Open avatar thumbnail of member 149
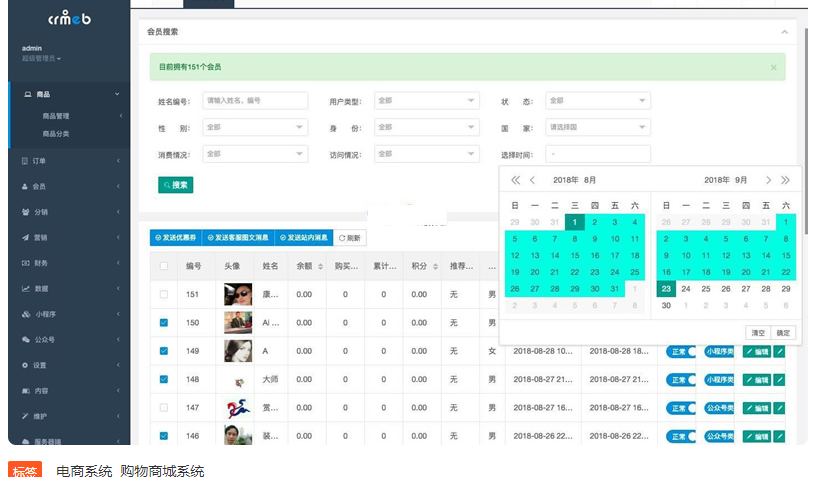The height and width of the screenshot is (477, 817). tap(238, 351)
